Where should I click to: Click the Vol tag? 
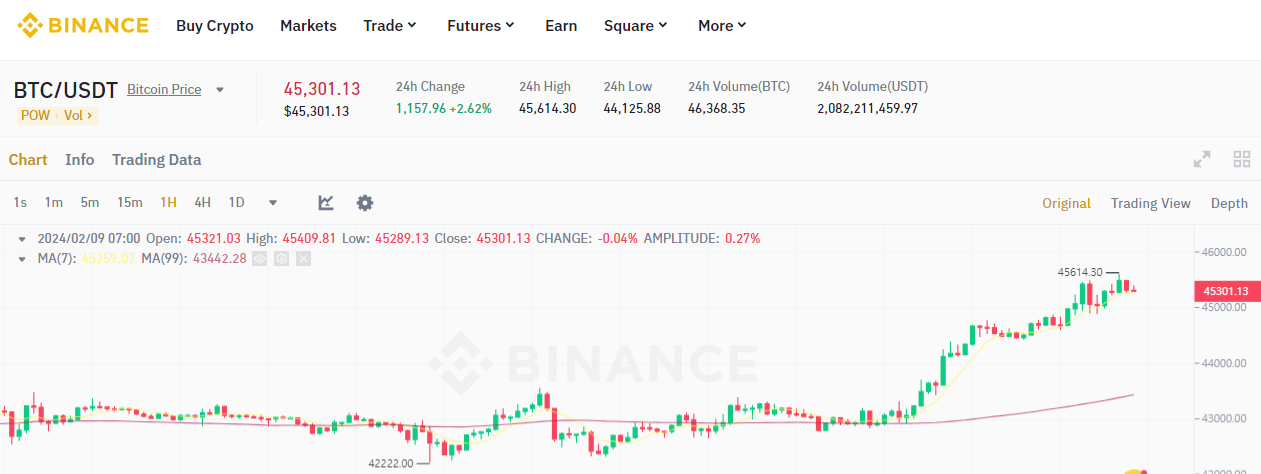pyautogui.click(x=77, y=115)
